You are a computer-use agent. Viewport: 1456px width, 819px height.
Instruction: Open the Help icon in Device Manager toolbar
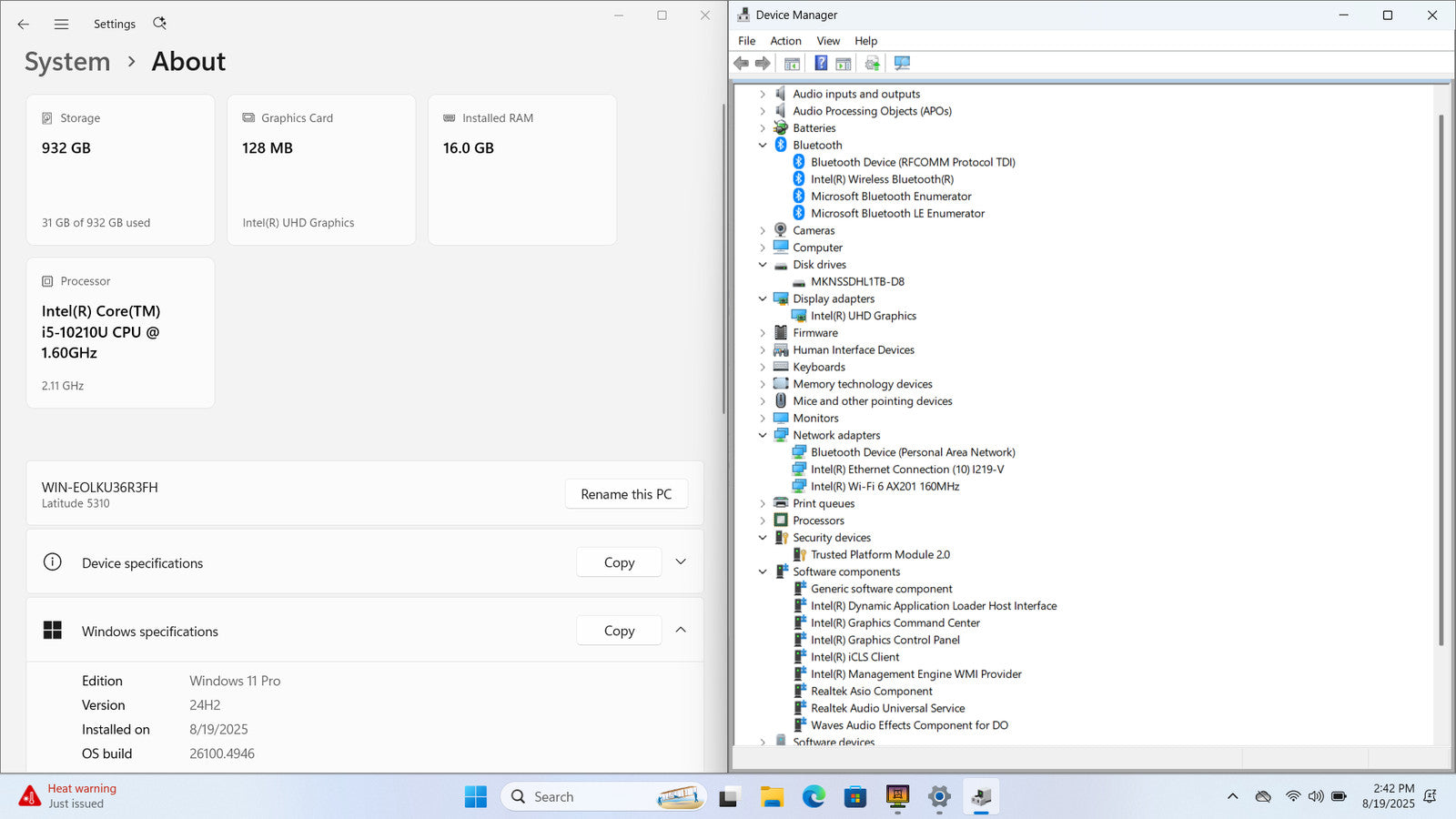tap(821, 64)
